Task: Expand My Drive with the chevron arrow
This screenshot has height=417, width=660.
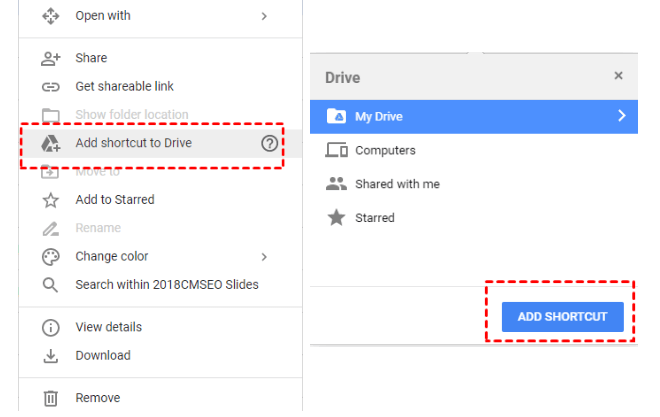Action: coord(622,116)
